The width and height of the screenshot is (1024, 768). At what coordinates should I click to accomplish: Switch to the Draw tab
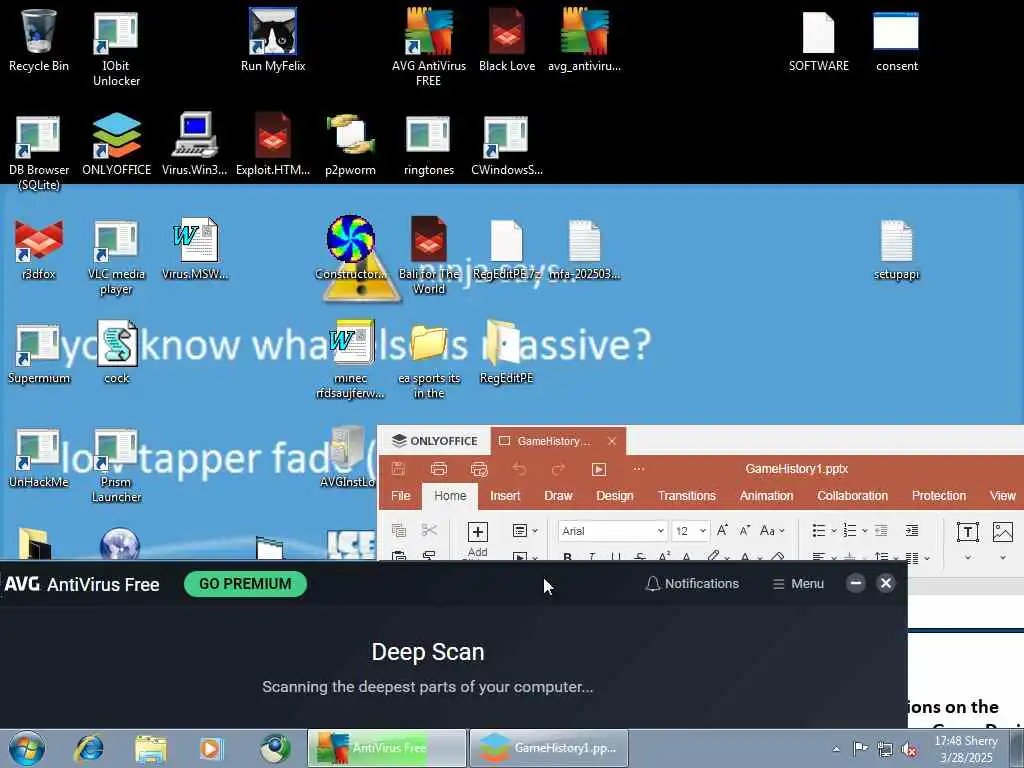tap(558, 496)
